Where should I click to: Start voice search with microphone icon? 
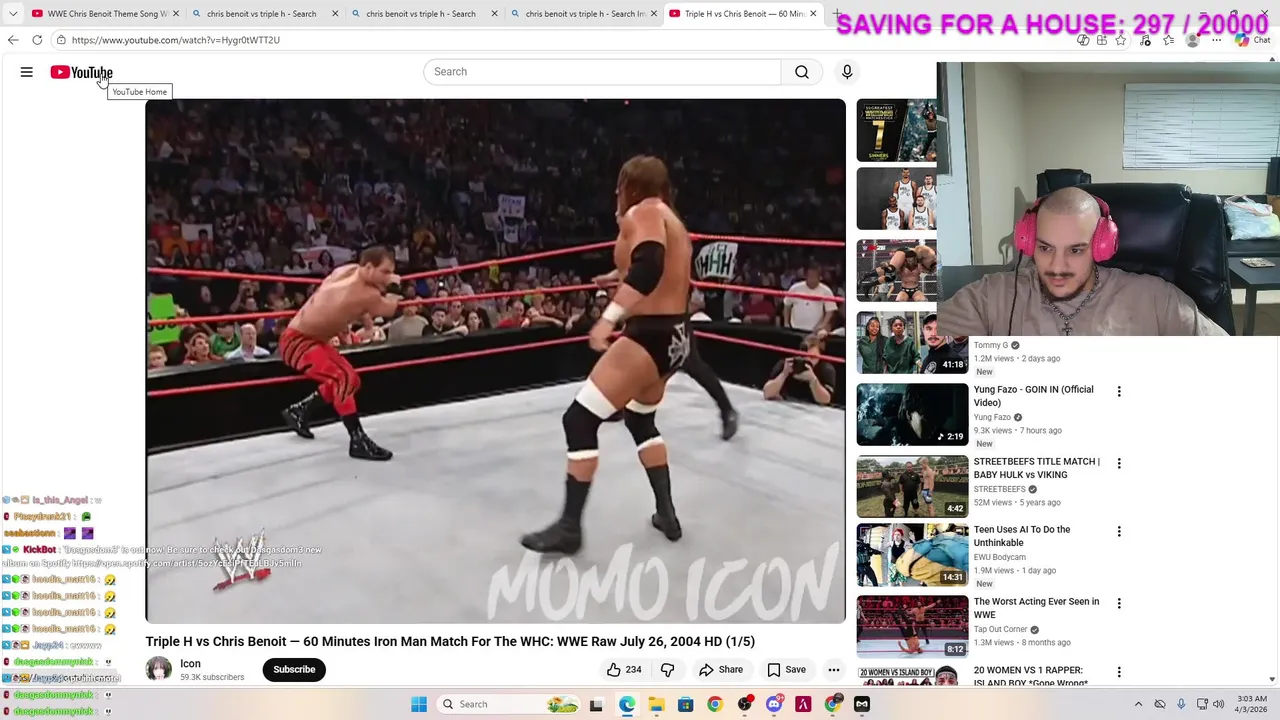coord(847,72)
